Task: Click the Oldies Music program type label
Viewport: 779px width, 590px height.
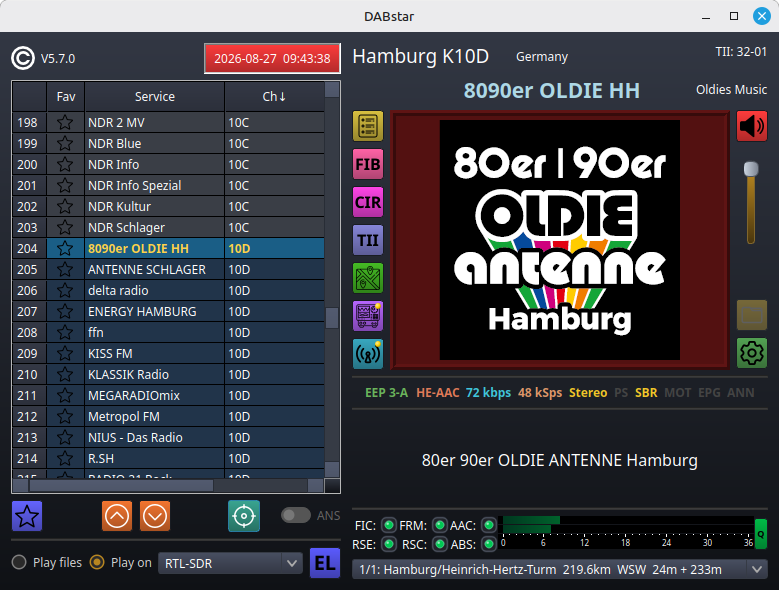Action: tap(731, 89)
